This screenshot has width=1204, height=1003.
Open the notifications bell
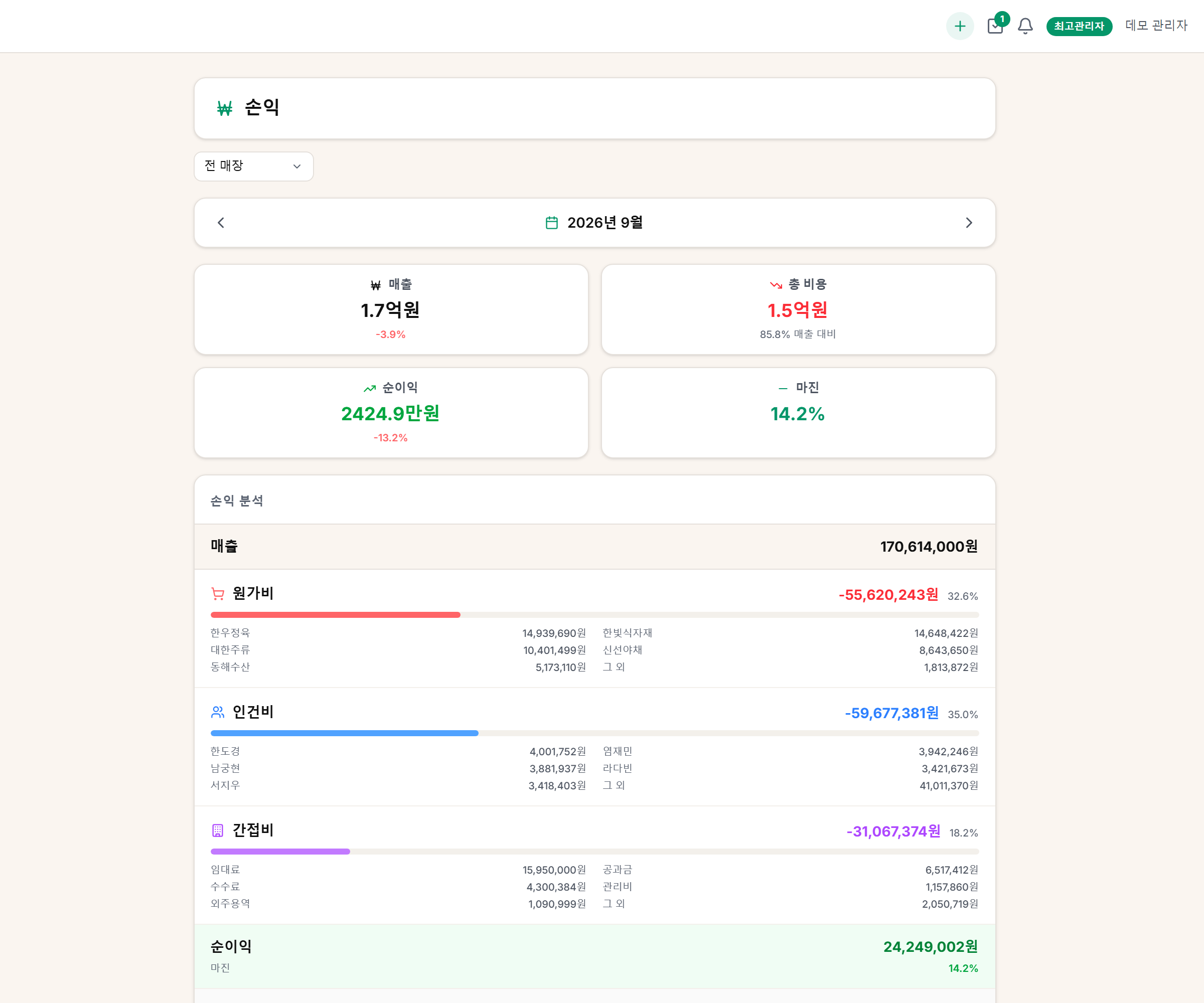1025,26
